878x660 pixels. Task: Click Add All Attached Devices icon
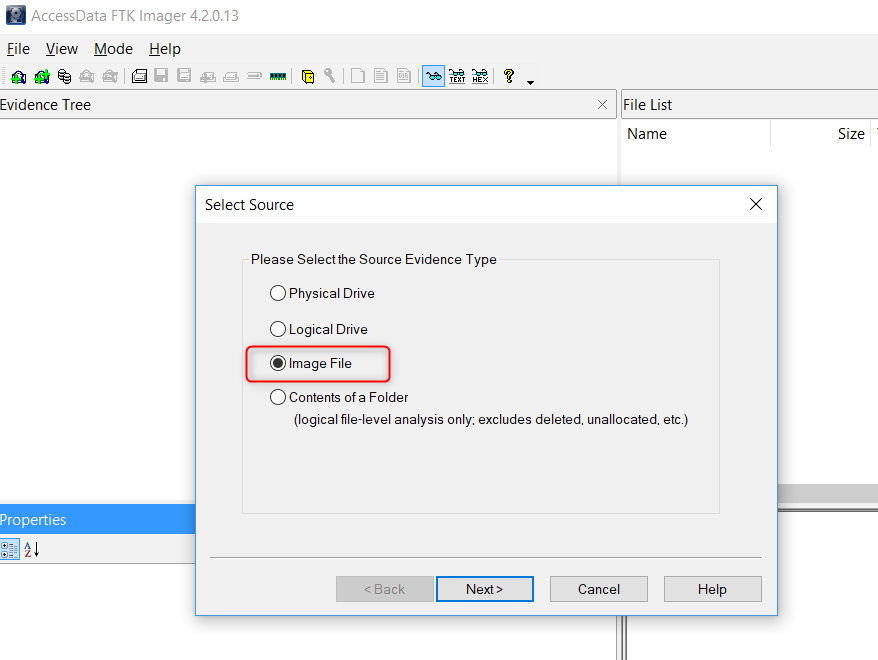pos(41,76)
